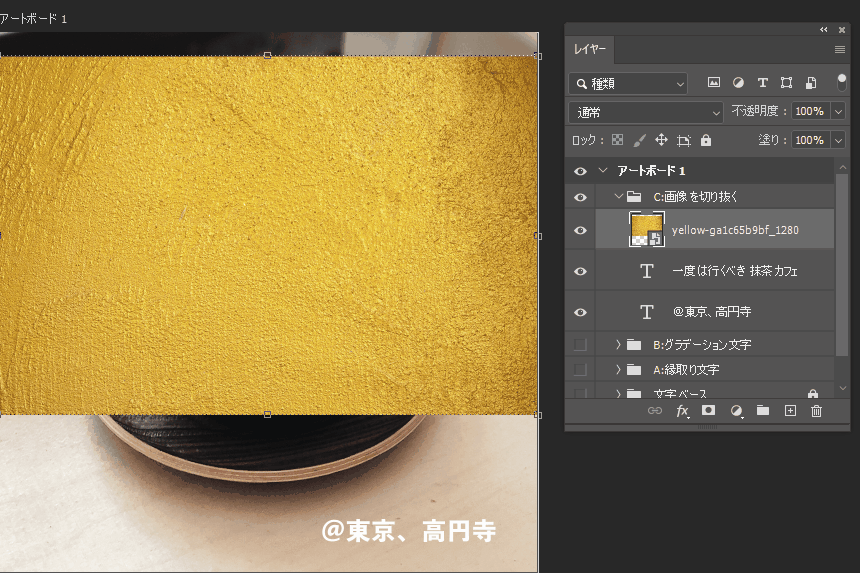Click @東京、高円寺 text on canvas
The image size is (860, 573).
point(409,531)
